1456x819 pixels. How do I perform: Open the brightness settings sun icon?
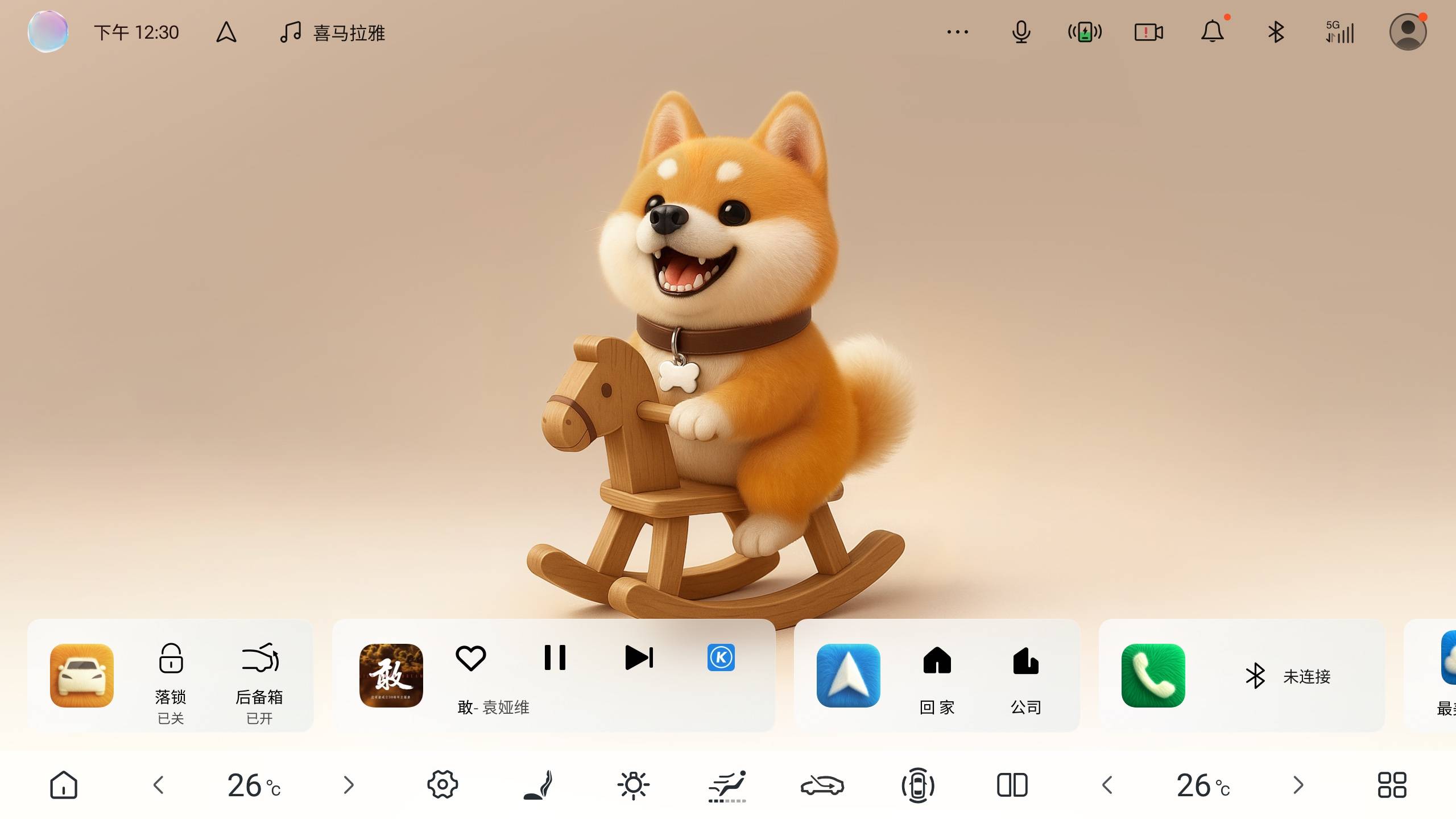pos(633,785)
